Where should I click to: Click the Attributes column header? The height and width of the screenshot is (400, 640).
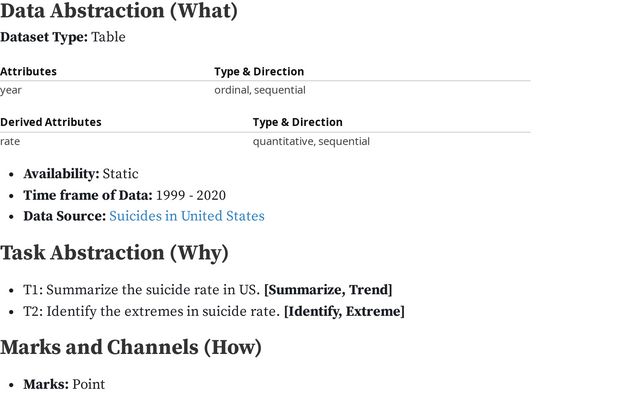tap(29, 72)
